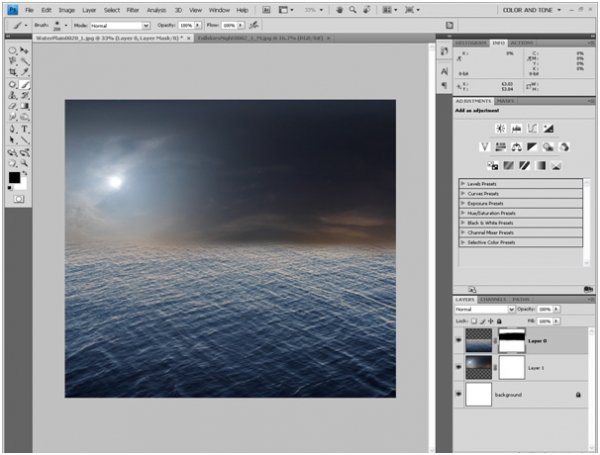This screenshot has width=600, height=455.
Task: Select the Elliptical Marquee tool
Action: (12, 51)
